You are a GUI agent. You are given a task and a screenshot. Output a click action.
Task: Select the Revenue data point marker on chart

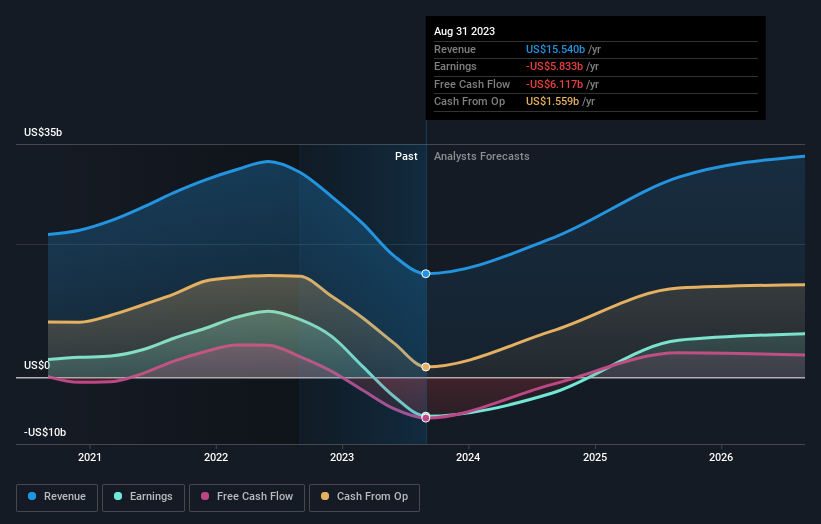click(x=426, y=274)
